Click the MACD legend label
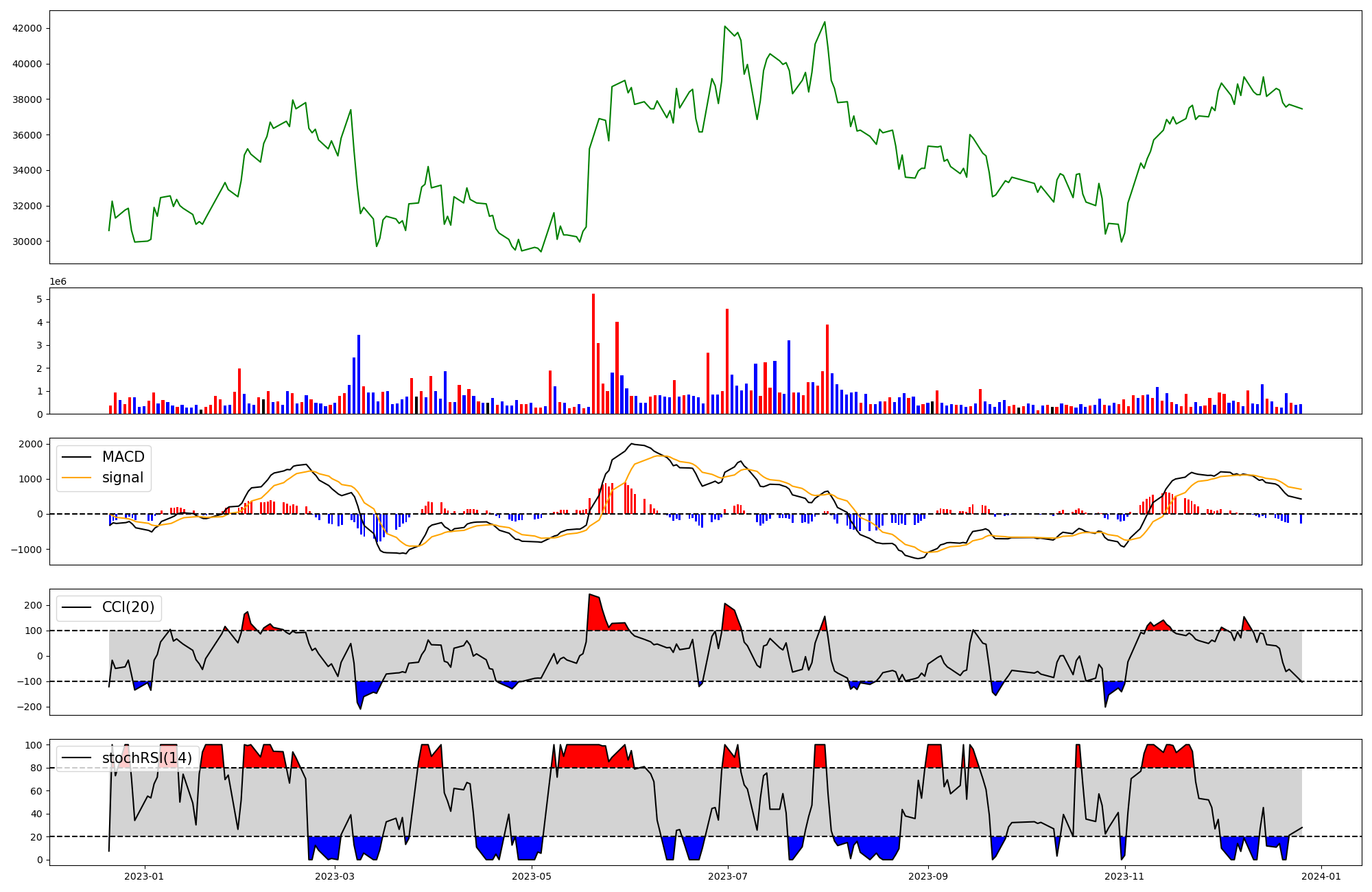The height and width of the screenshot is (892, 1372). (123, 457)
